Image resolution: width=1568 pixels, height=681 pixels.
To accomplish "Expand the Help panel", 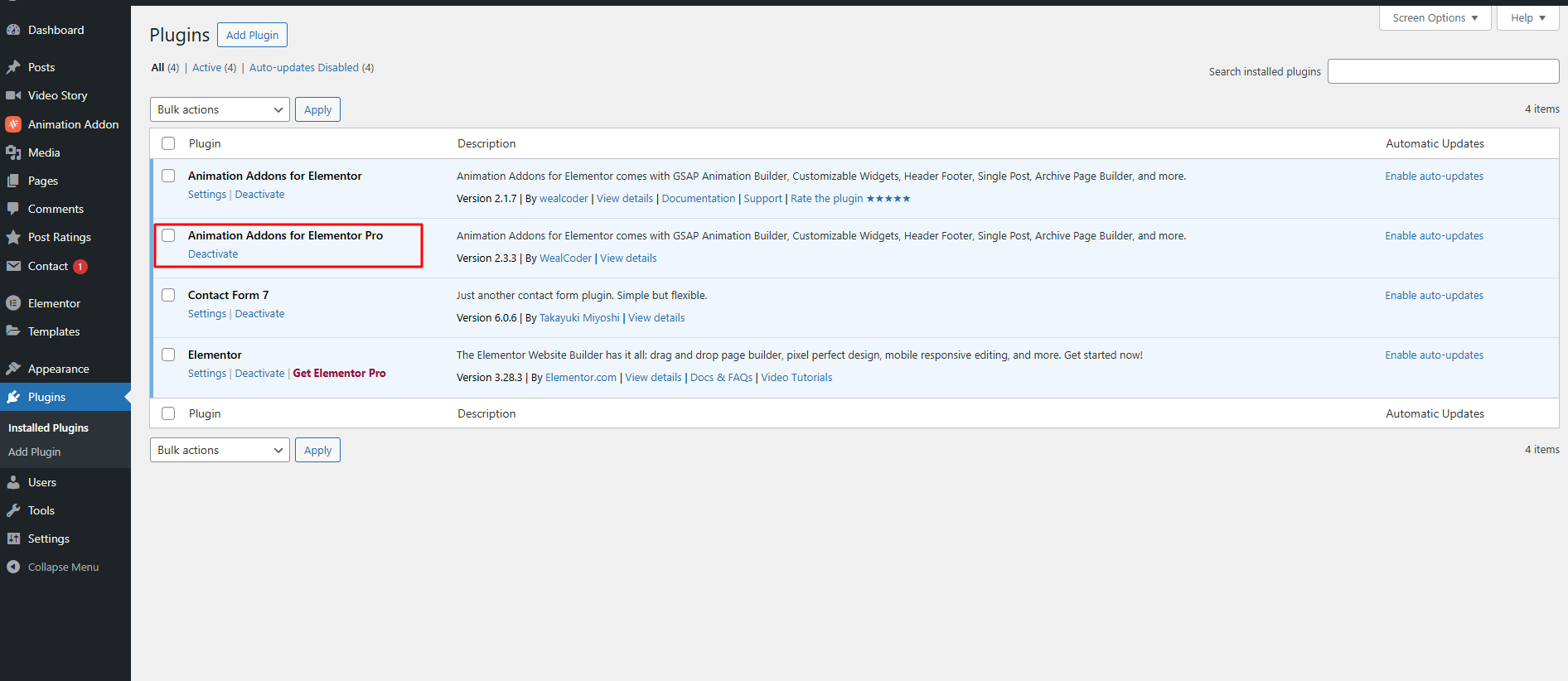I will coord(1527,17).
